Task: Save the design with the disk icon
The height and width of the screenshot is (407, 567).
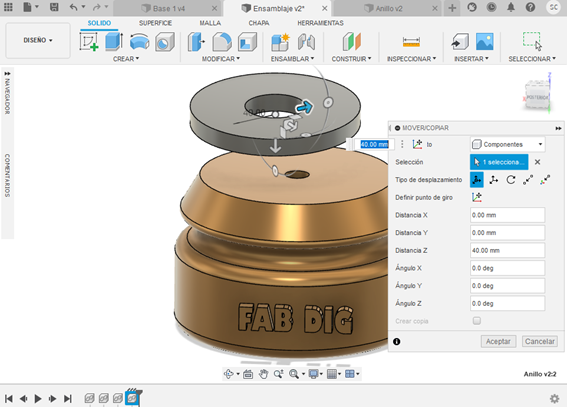Action: pos(54,7)
